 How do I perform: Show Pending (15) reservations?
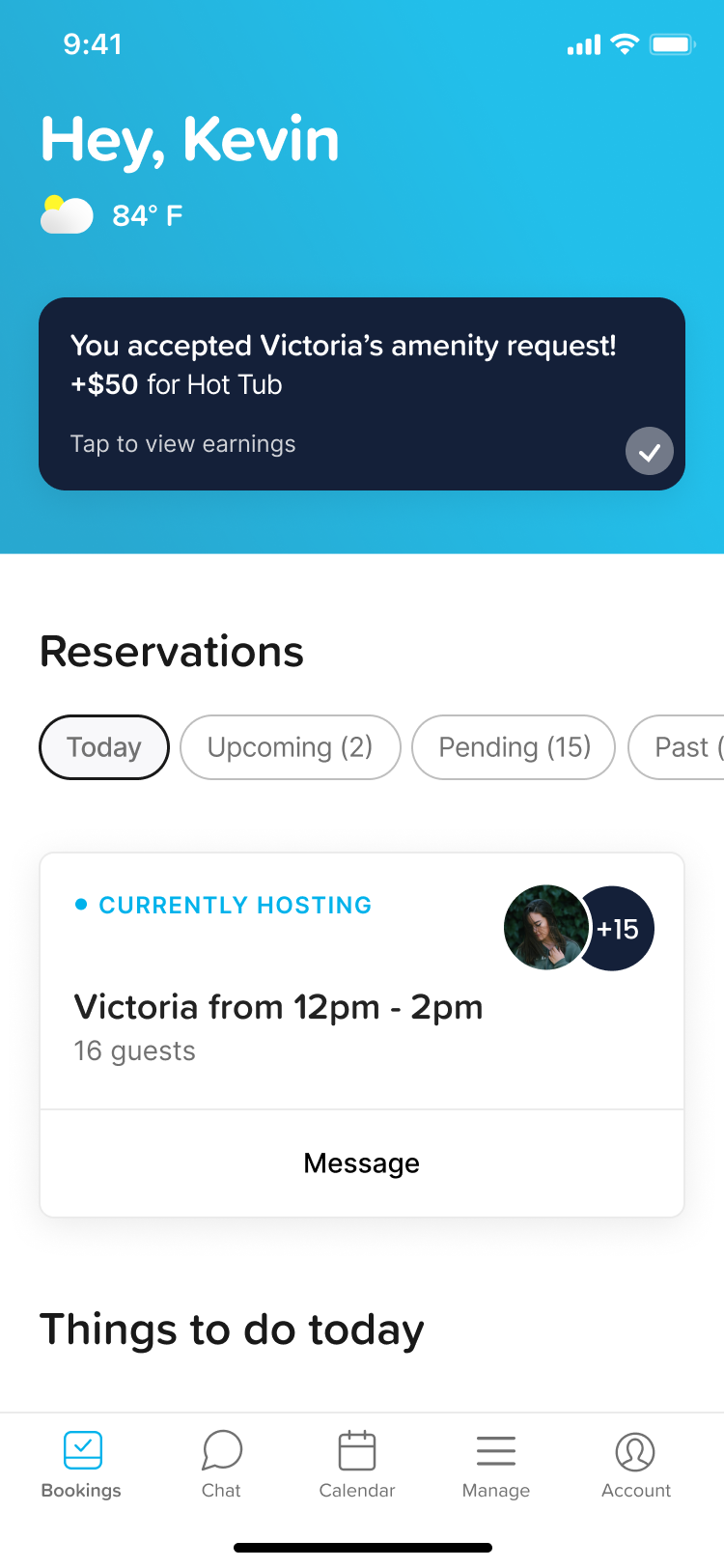click(514, 747)
